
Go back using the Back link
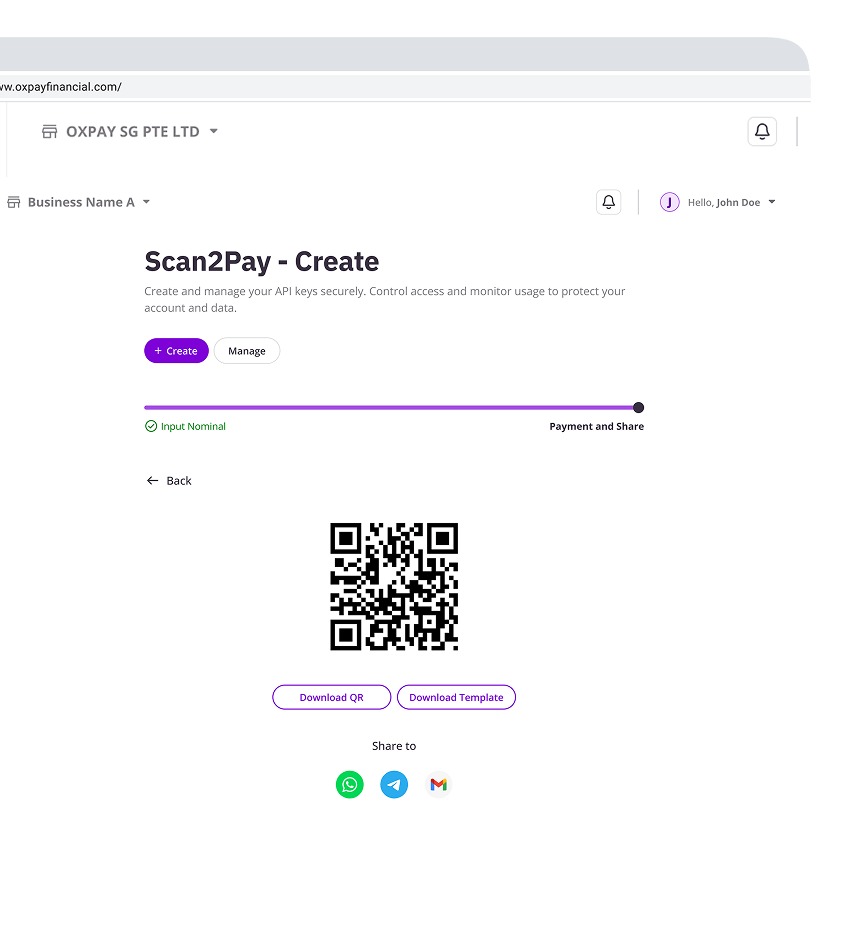[x=169, y=481]
